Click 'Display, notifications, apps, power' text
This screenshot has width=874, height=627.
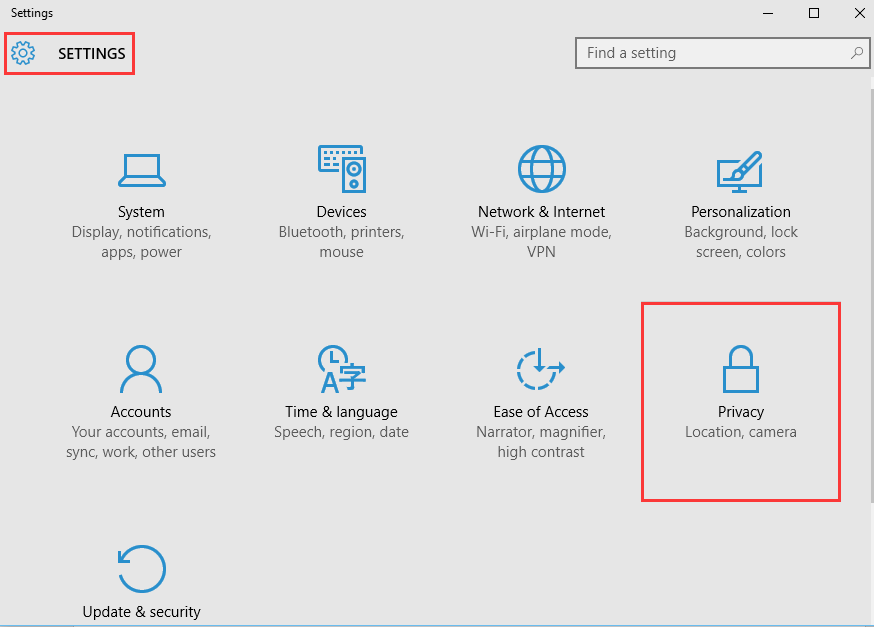tap(142, 242)
